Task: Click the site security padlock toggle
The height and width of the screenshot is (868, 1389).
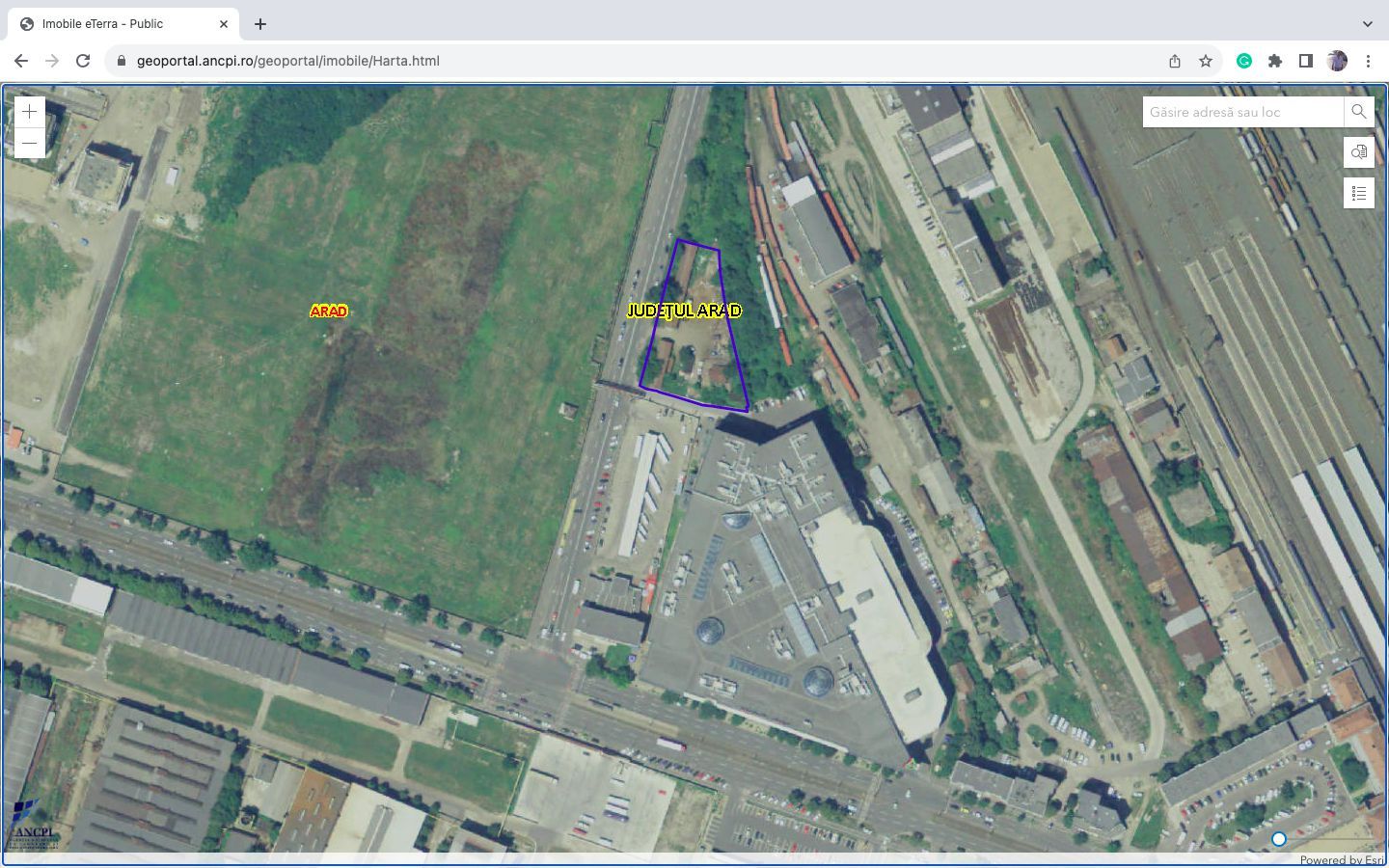Action: coord(122,60)
